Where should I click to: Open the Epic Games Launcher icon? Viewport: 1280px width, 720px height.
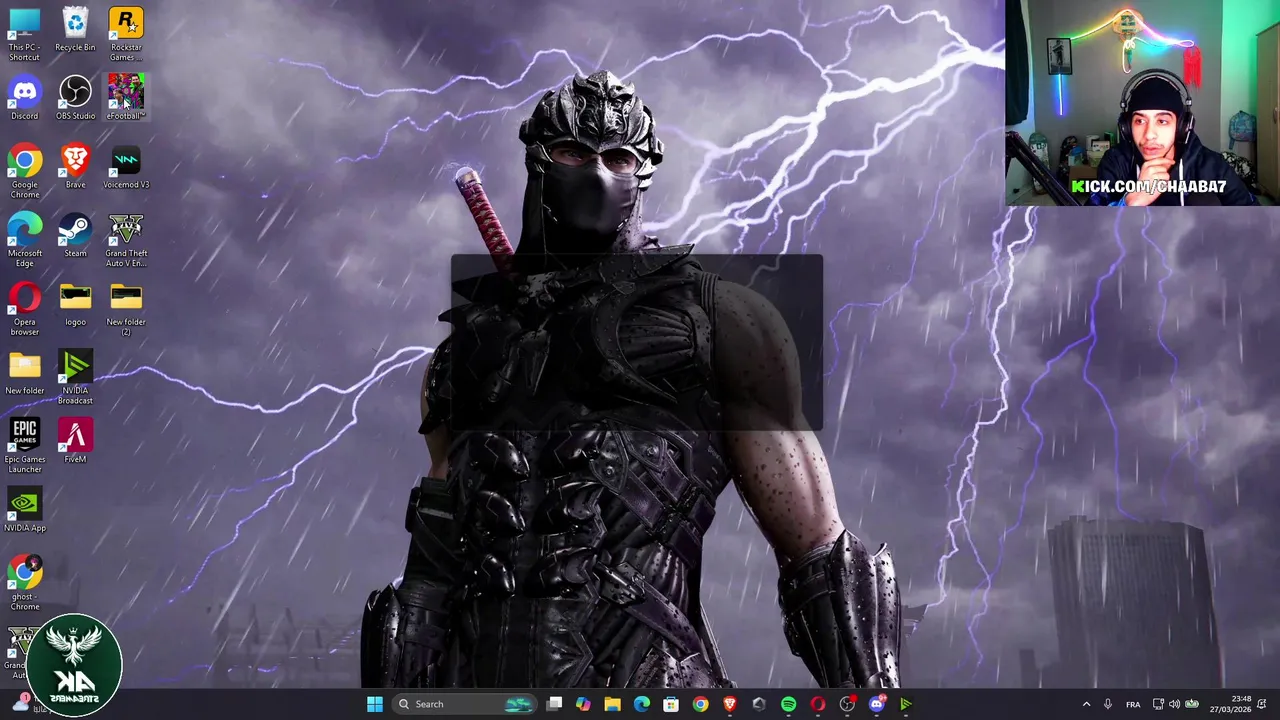click(24, 446)
